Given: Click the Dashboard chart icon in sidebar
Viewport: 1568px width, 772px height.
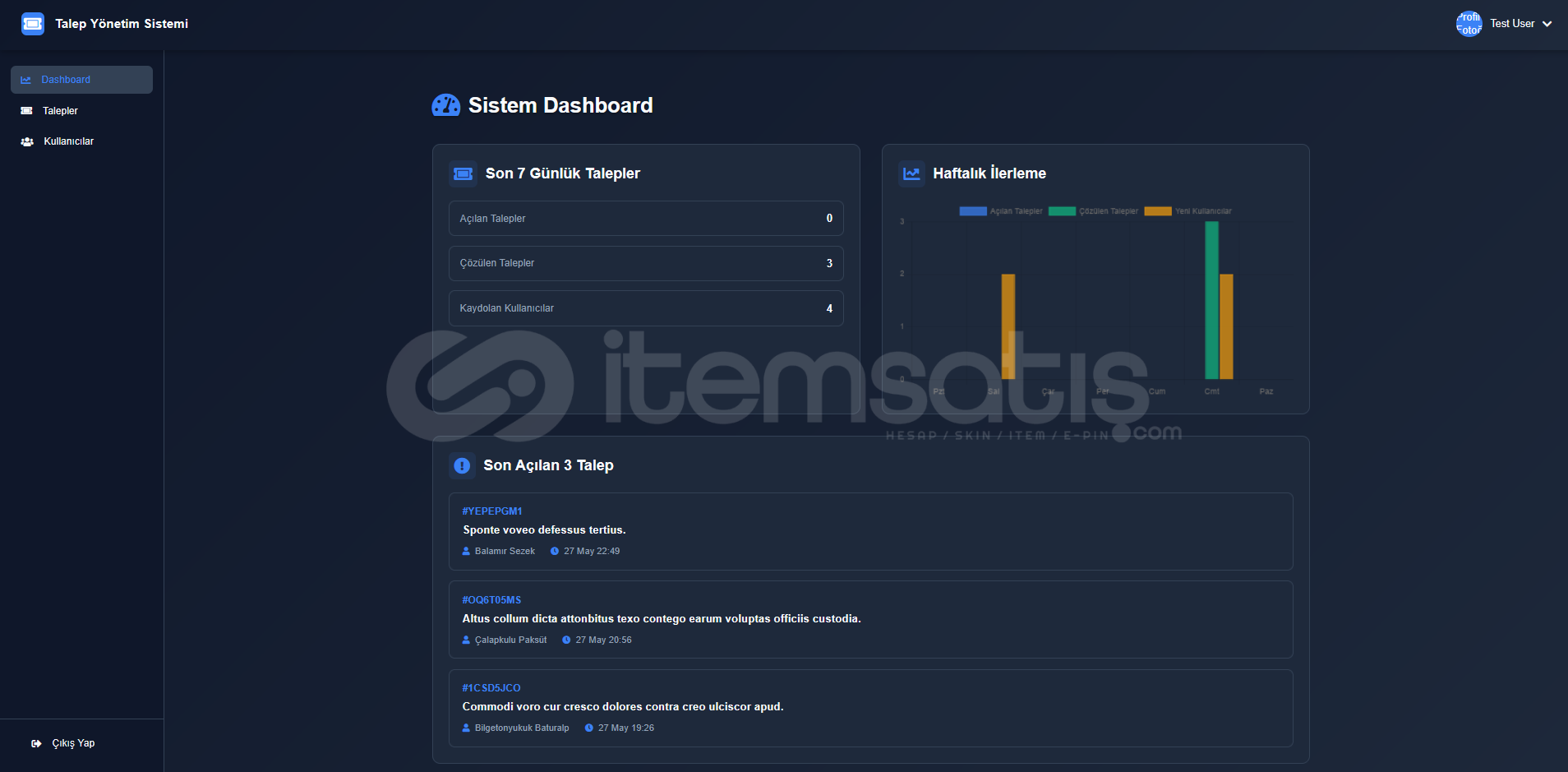Looking at the screenshot, I should 26,80.
